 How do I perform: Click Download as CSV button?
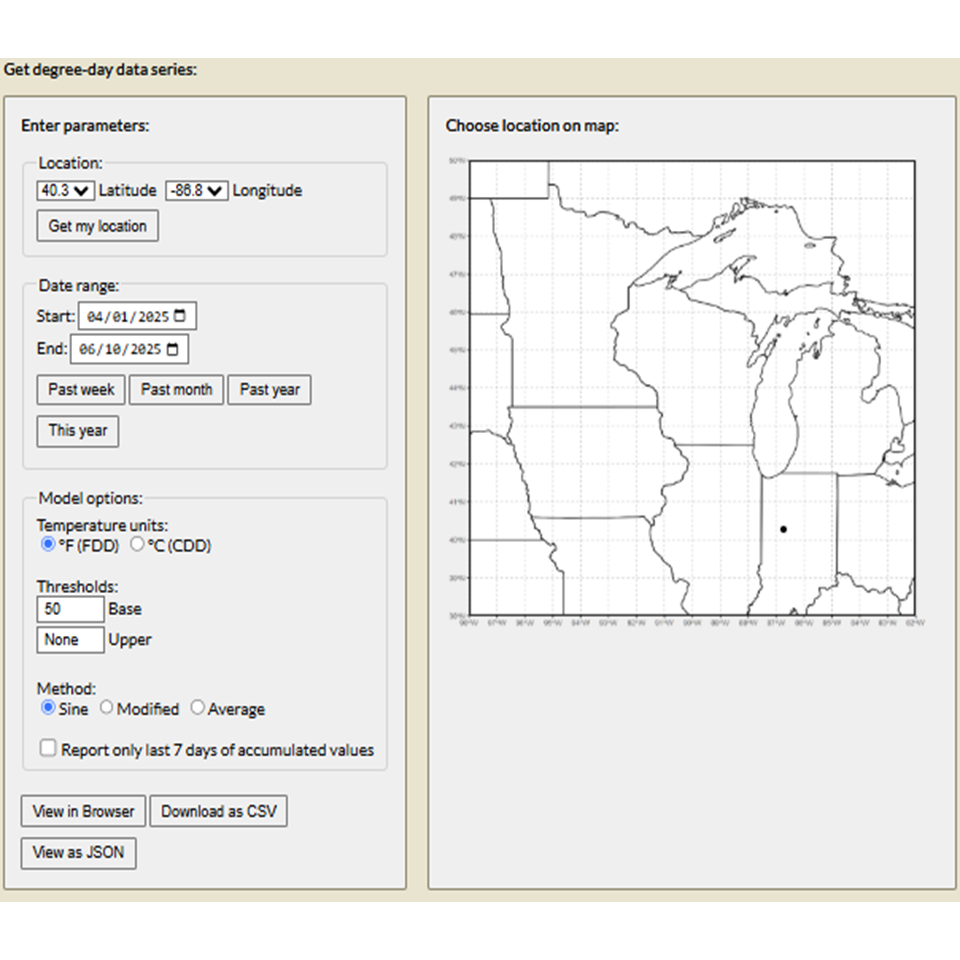pos(219,811)
